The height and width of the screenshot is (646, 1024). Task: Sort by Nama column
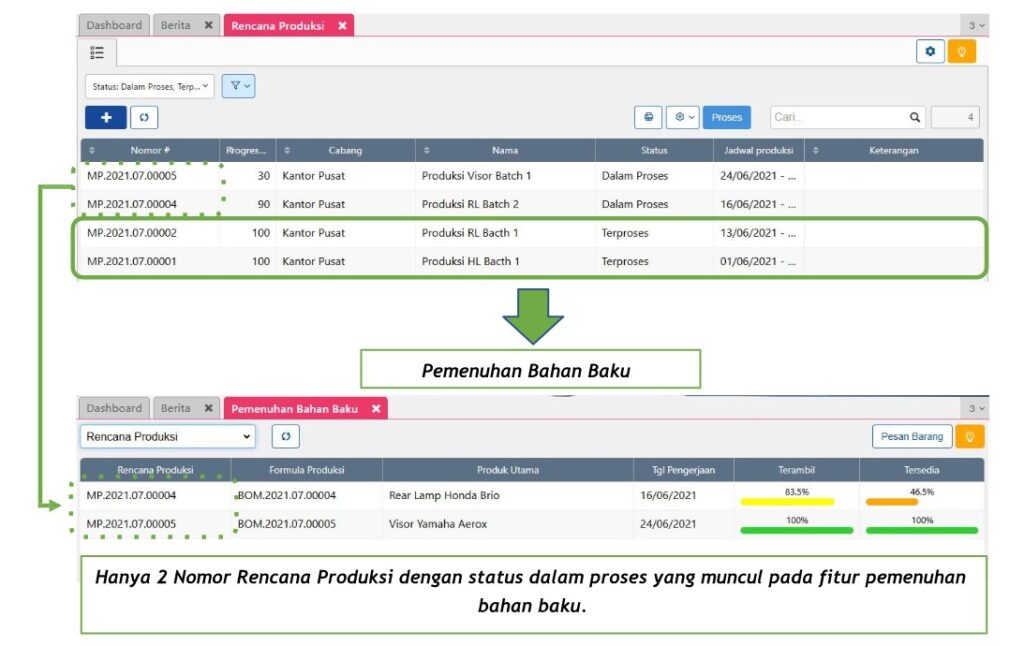pos(505,150)
